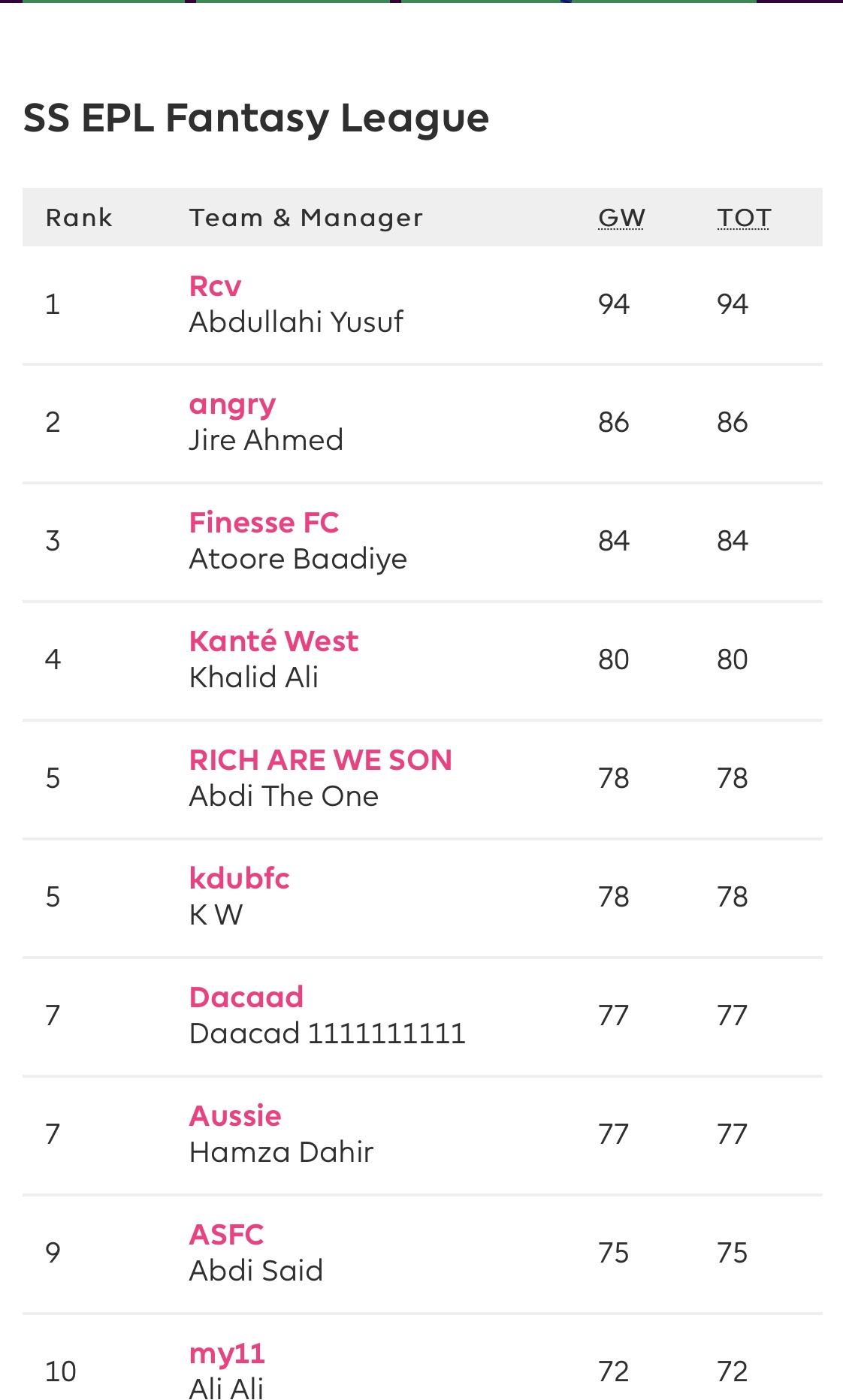Open RICH ARE WE SON team
The height and width of the screenshot is (1400, 843).
pos(321,760)
